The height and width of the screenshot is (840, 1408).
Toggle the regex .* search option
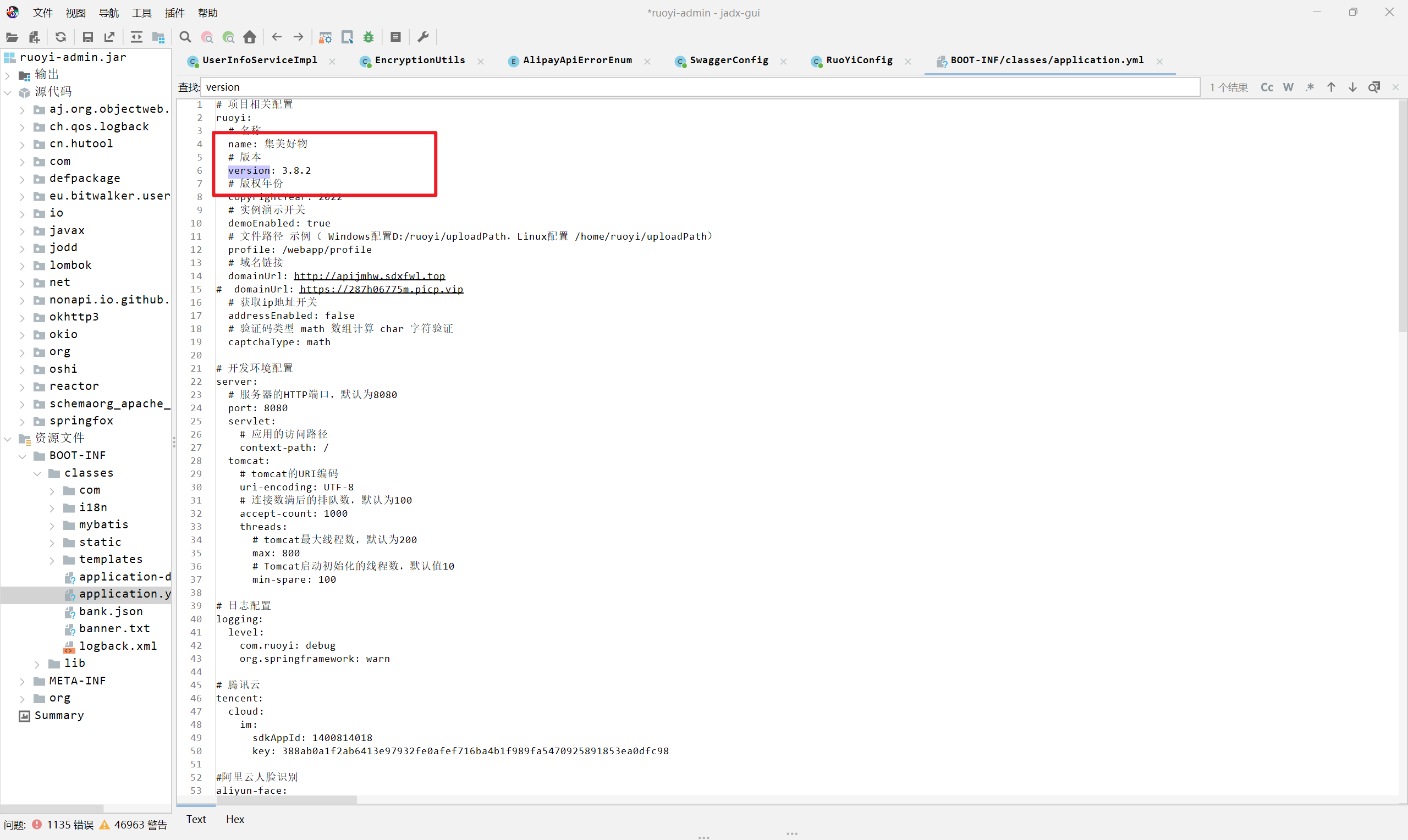pos(1310,87)
